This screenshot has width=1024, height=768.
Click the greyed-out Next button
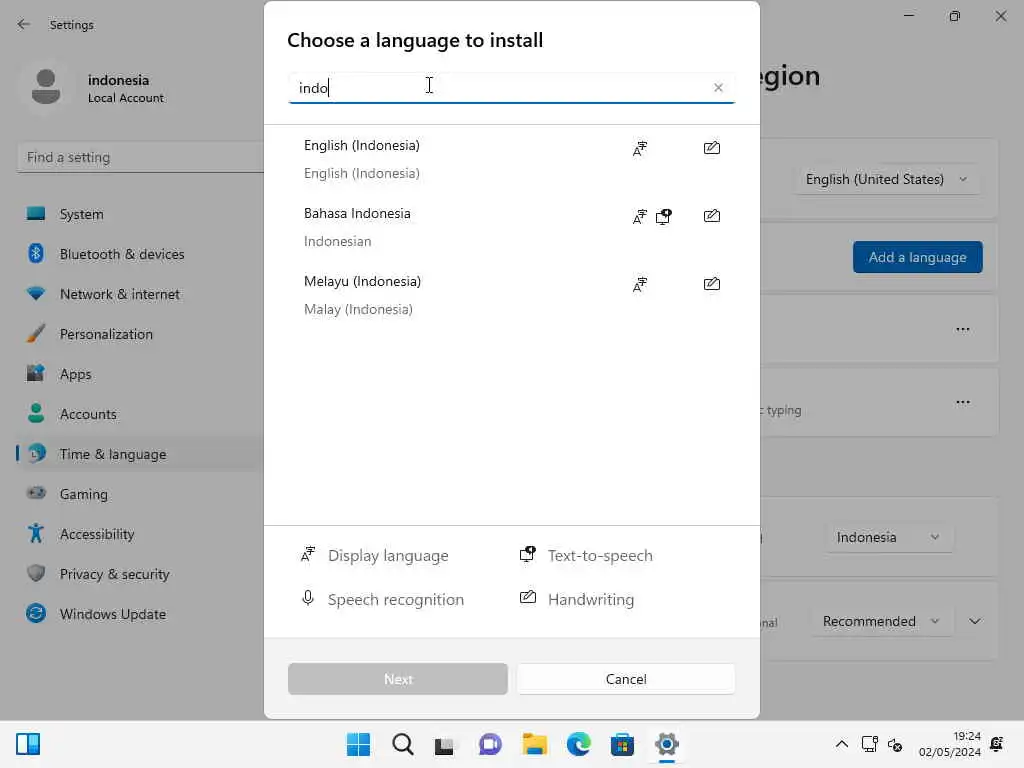tap(398, 679)
